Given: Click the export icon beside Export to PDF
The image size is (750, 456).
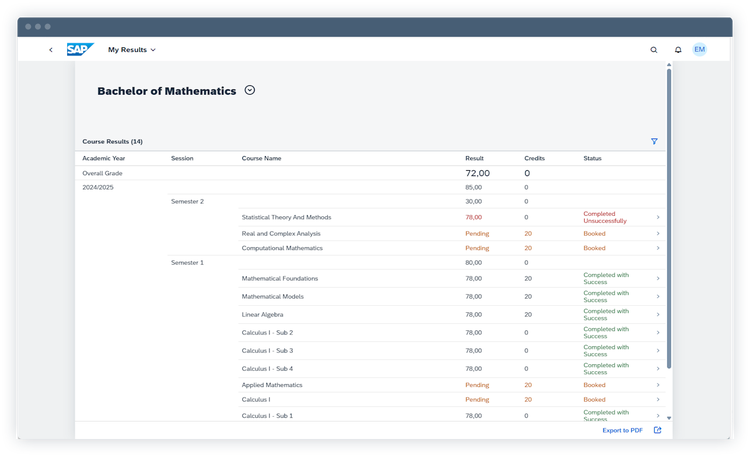Looking at the screenshot, I should click(x=658, y=430).
